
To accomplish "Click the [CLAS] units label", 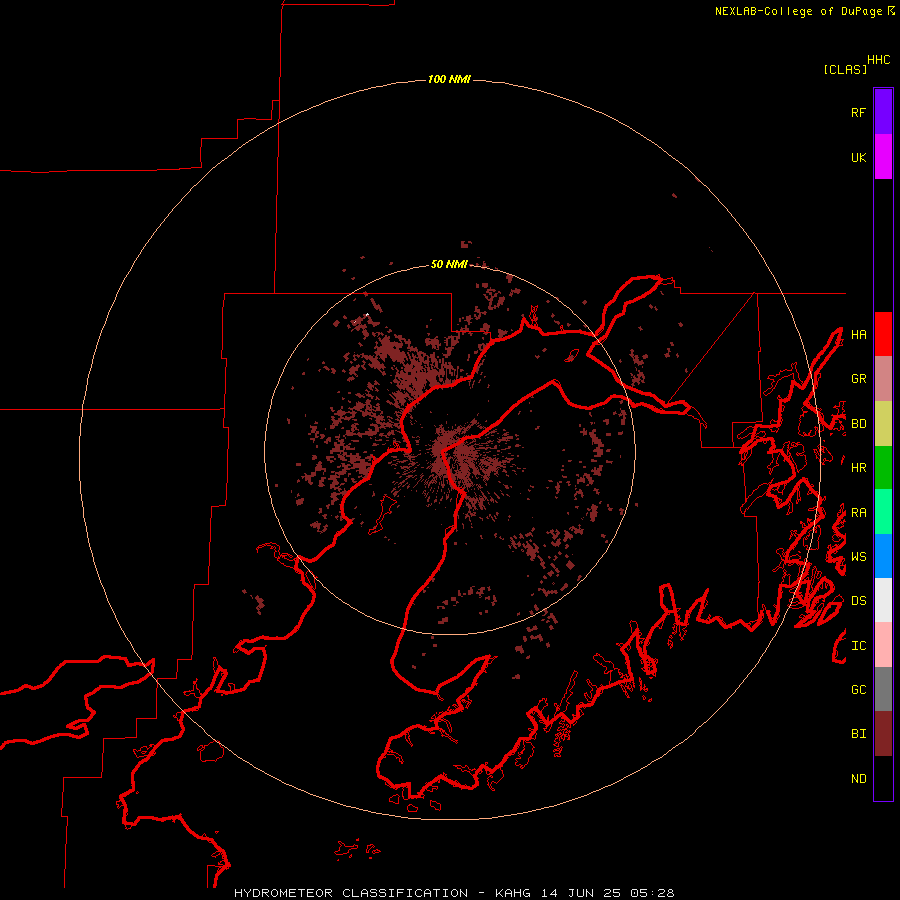I will (x=845, y=69).
